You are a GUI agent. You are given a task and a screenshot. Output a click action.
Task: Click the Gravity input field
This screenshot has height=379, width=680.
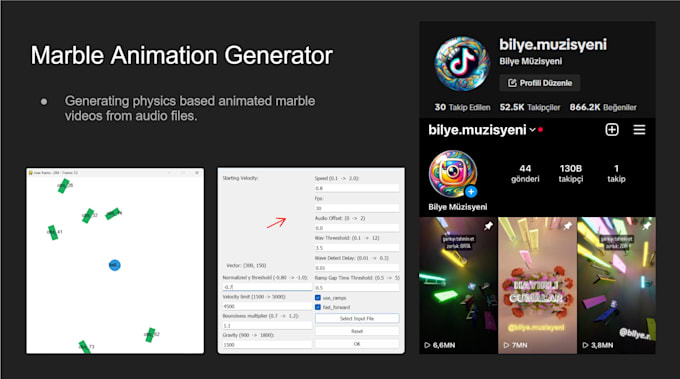[x=267, y=344]
